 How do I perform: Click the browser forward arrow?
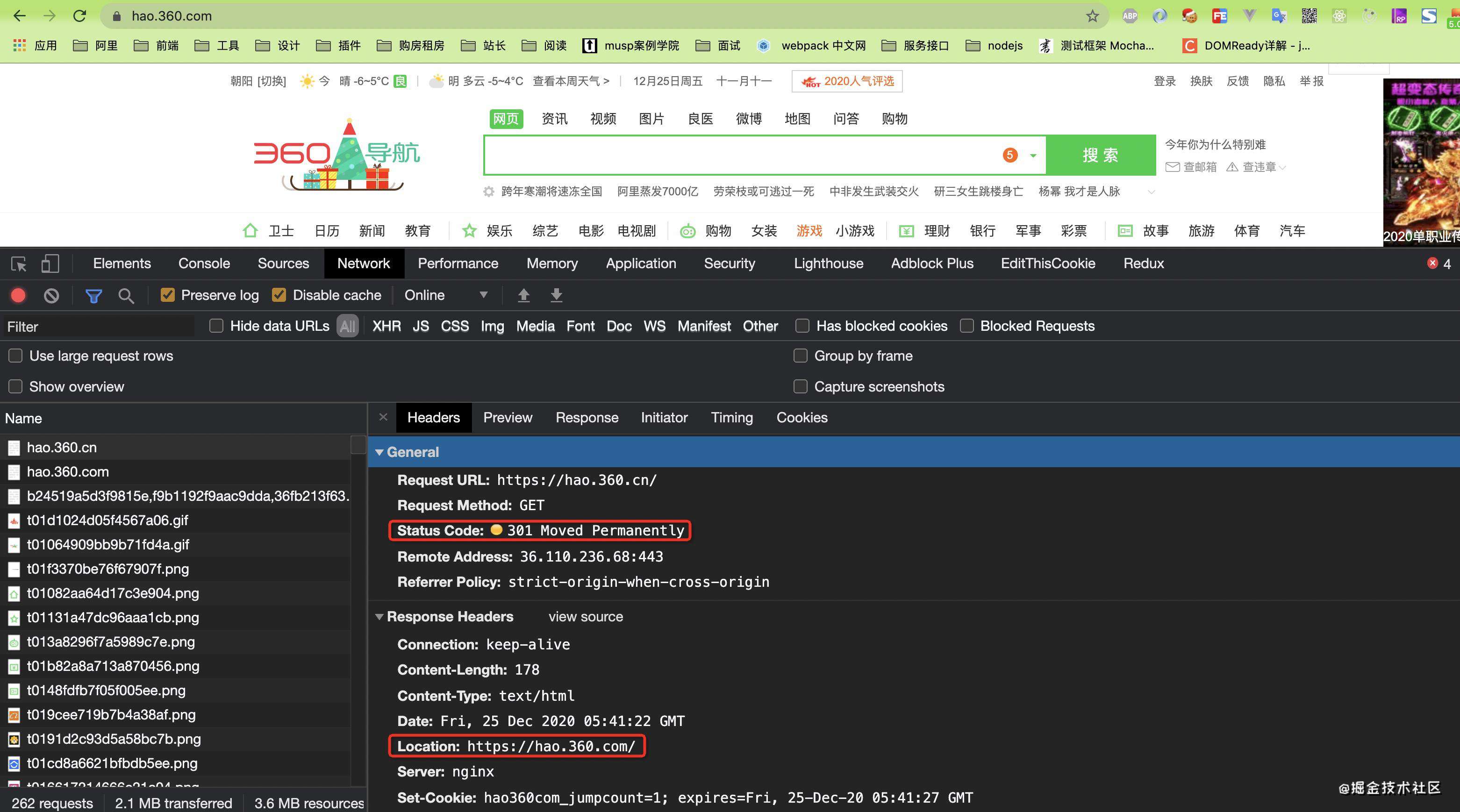pos(50,16)
